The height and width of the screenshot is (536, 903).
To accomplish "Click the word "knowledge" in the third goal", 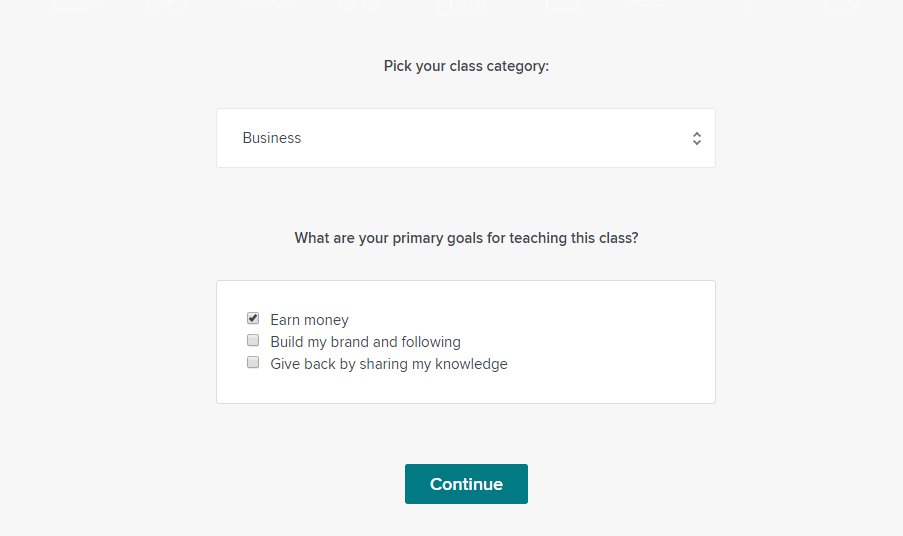I will coord(473,364).
